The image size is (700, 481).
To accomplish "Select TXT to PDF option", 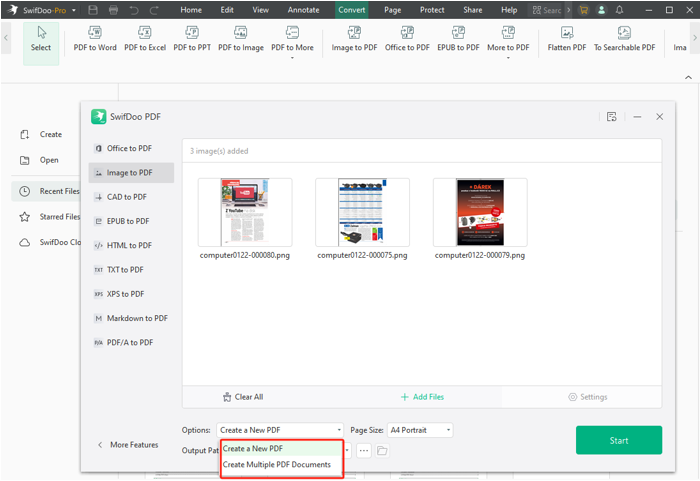I will [x=131, y=270].
